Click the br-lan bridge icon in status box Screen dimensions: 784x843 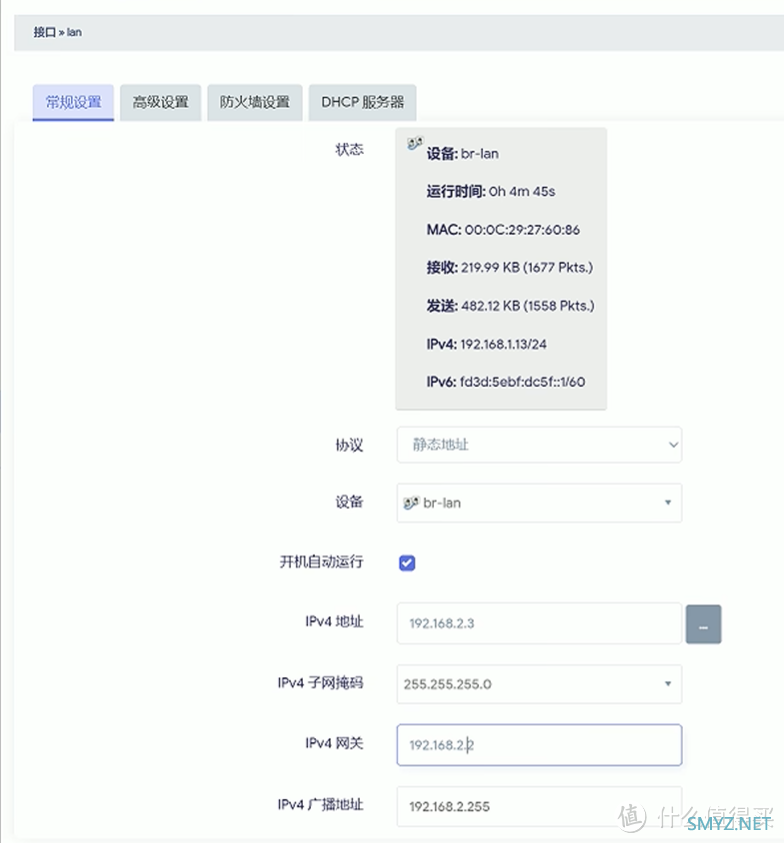click(415, 143)
